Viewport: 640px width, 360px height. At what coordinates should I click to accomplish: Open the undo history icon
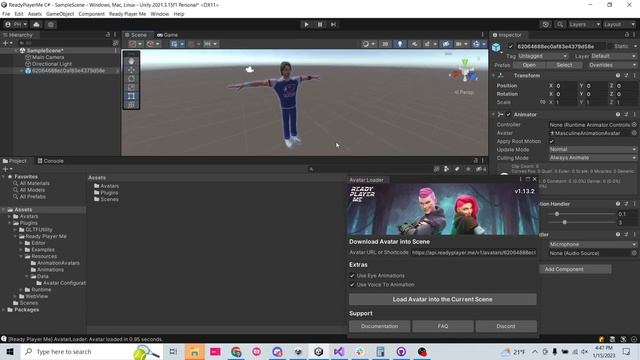546,24
